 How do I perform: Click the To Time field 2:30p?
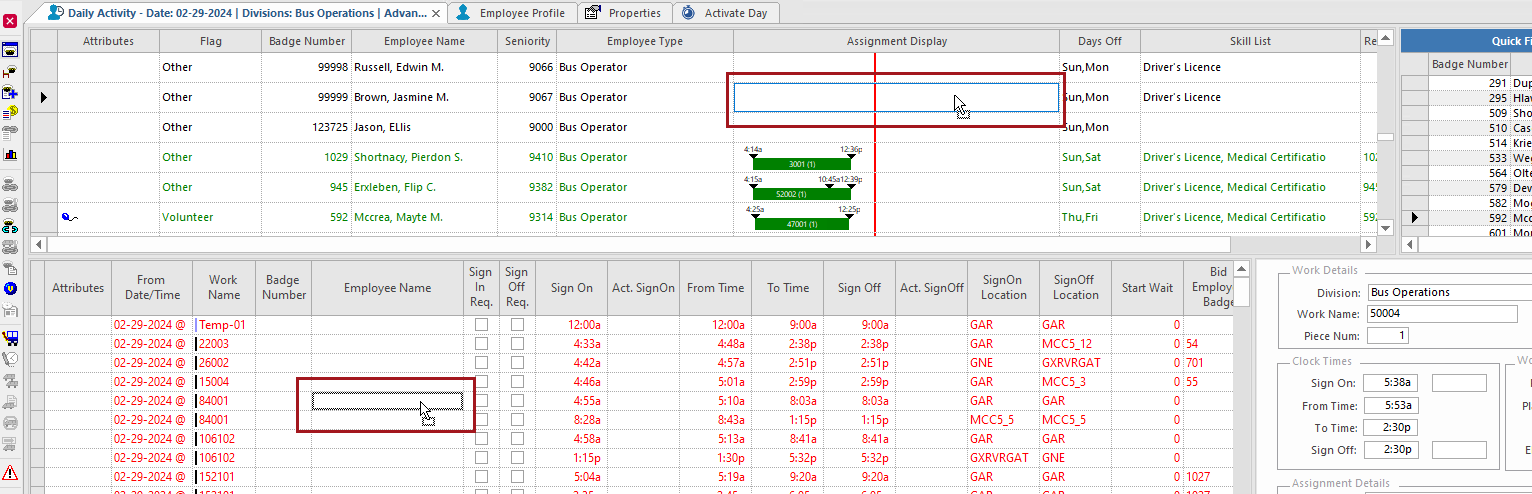pyautogui.click(x=1391, y=428)
